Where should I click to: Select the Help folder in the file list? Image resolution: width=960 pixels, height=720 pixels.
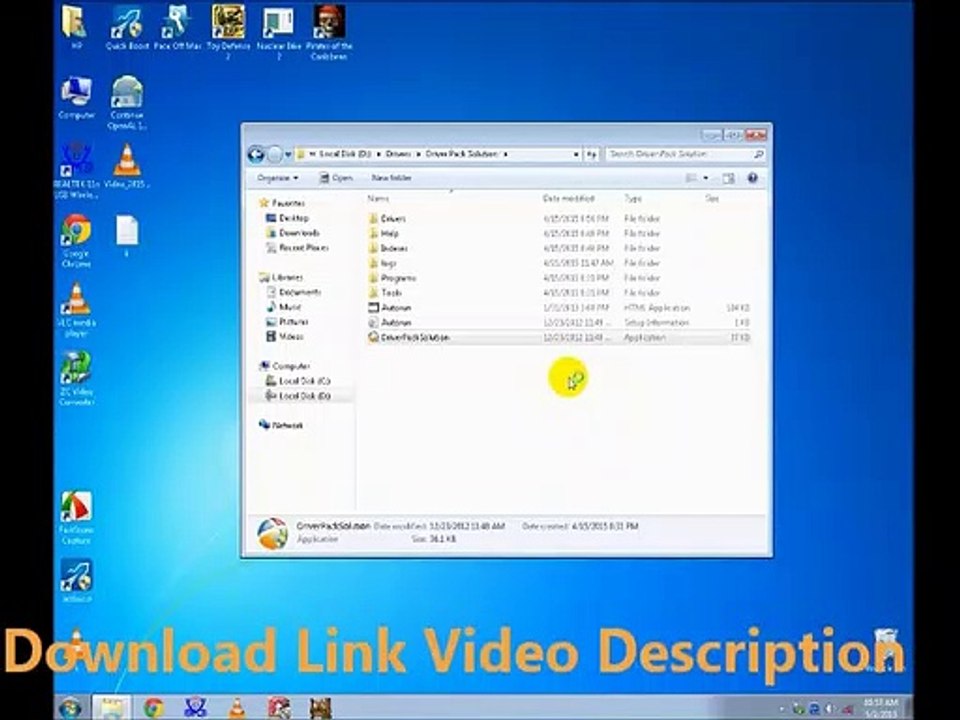[x=389, y=233]
